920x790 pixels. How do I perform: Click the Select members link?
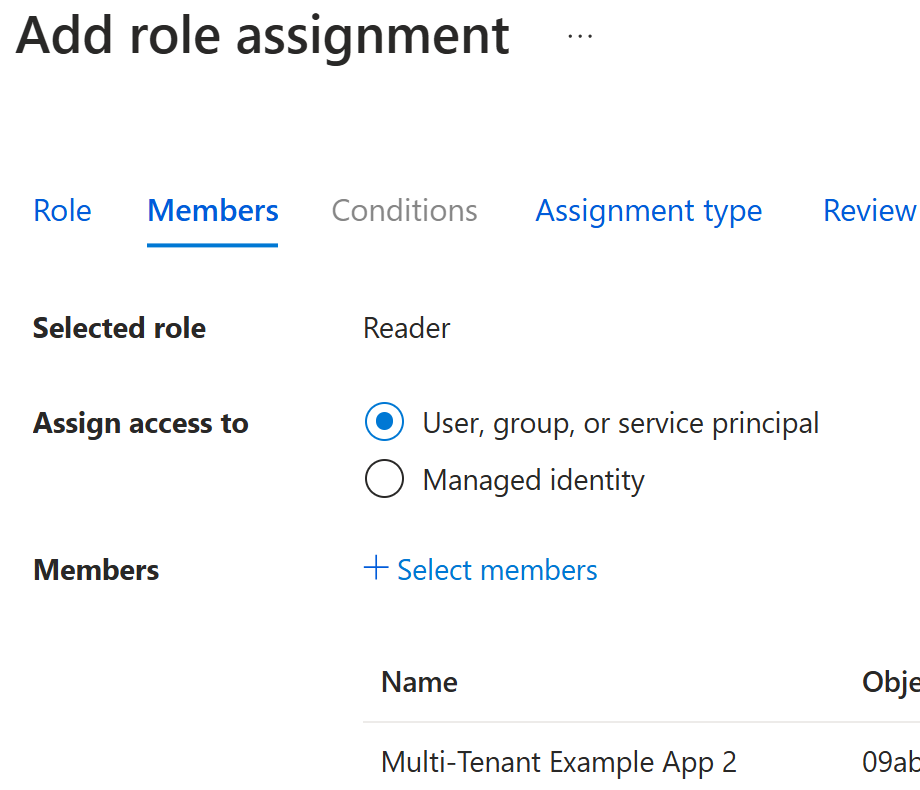[497, 570]
